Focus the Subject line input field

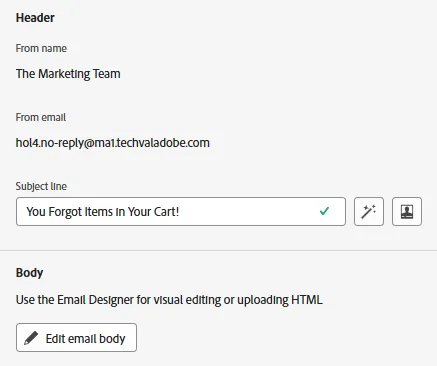[x=181, y=211]
